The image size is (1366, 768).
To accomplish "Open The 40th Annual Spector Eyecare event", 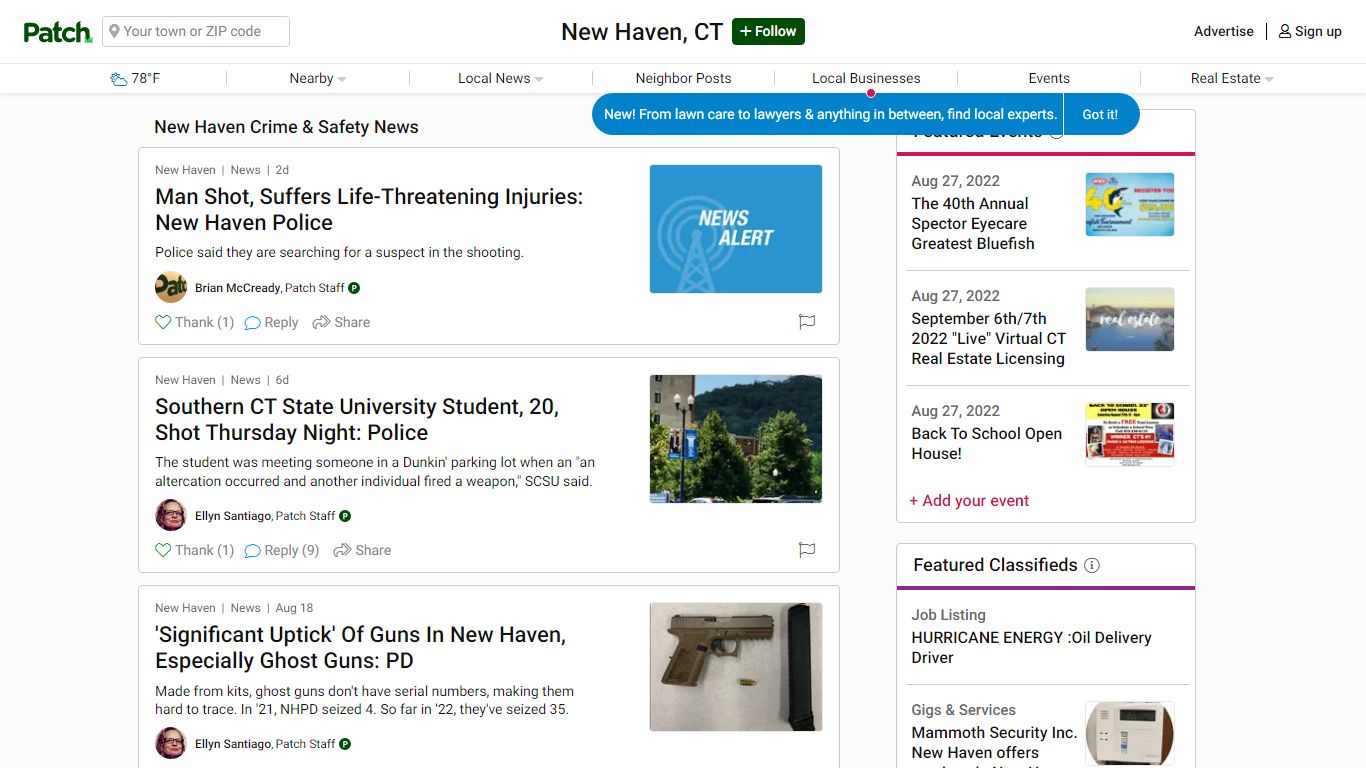I will (973, 223).
